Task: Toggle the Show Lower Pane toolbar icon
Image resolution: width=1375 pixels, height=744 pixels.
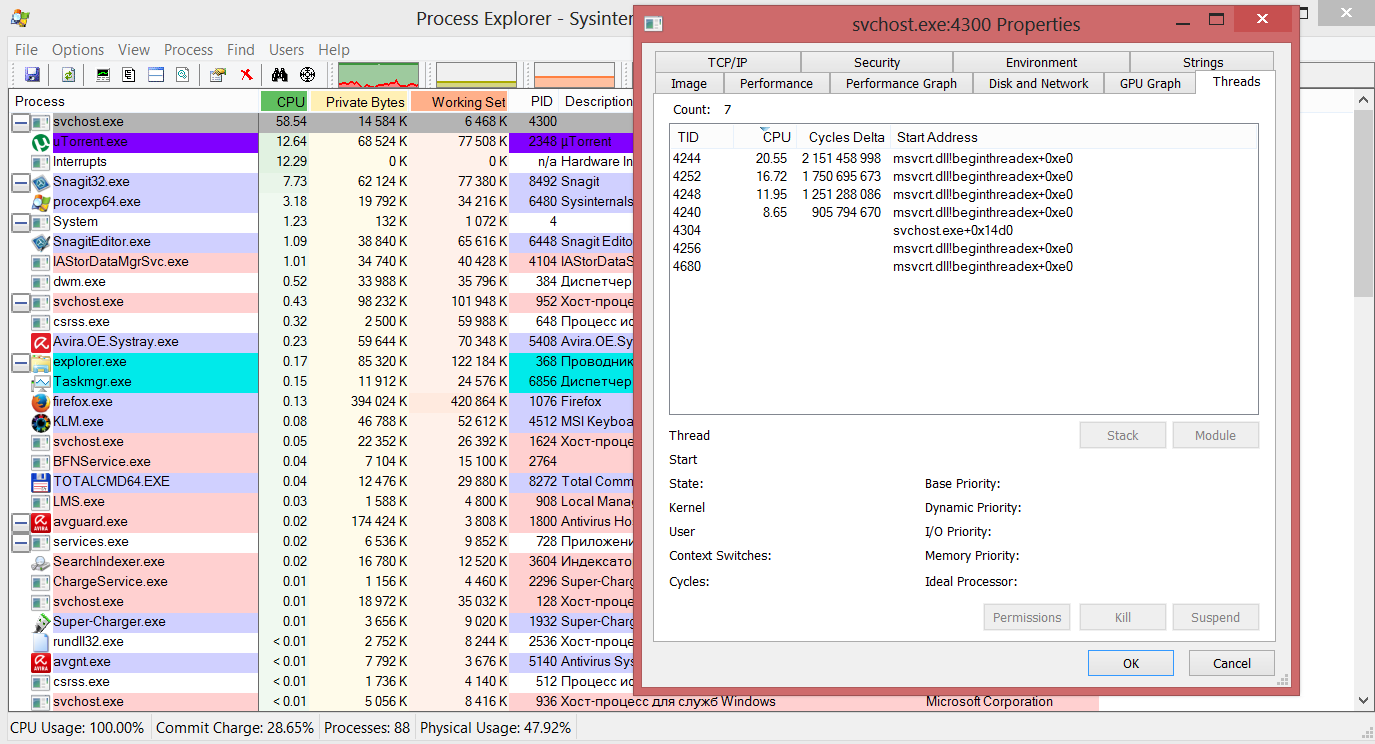Action: click(x=156, y=75)
